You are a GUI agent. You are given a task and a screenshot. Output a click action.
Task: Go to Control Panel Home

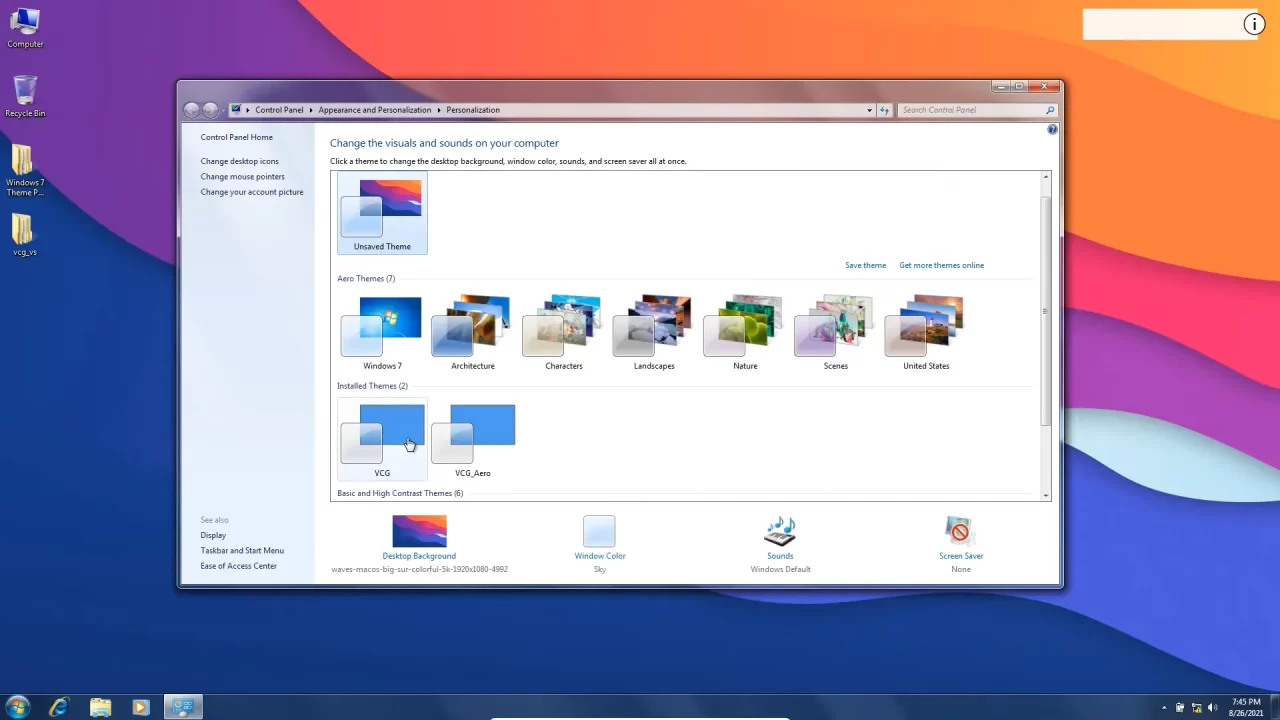click(x=236, y=137)
